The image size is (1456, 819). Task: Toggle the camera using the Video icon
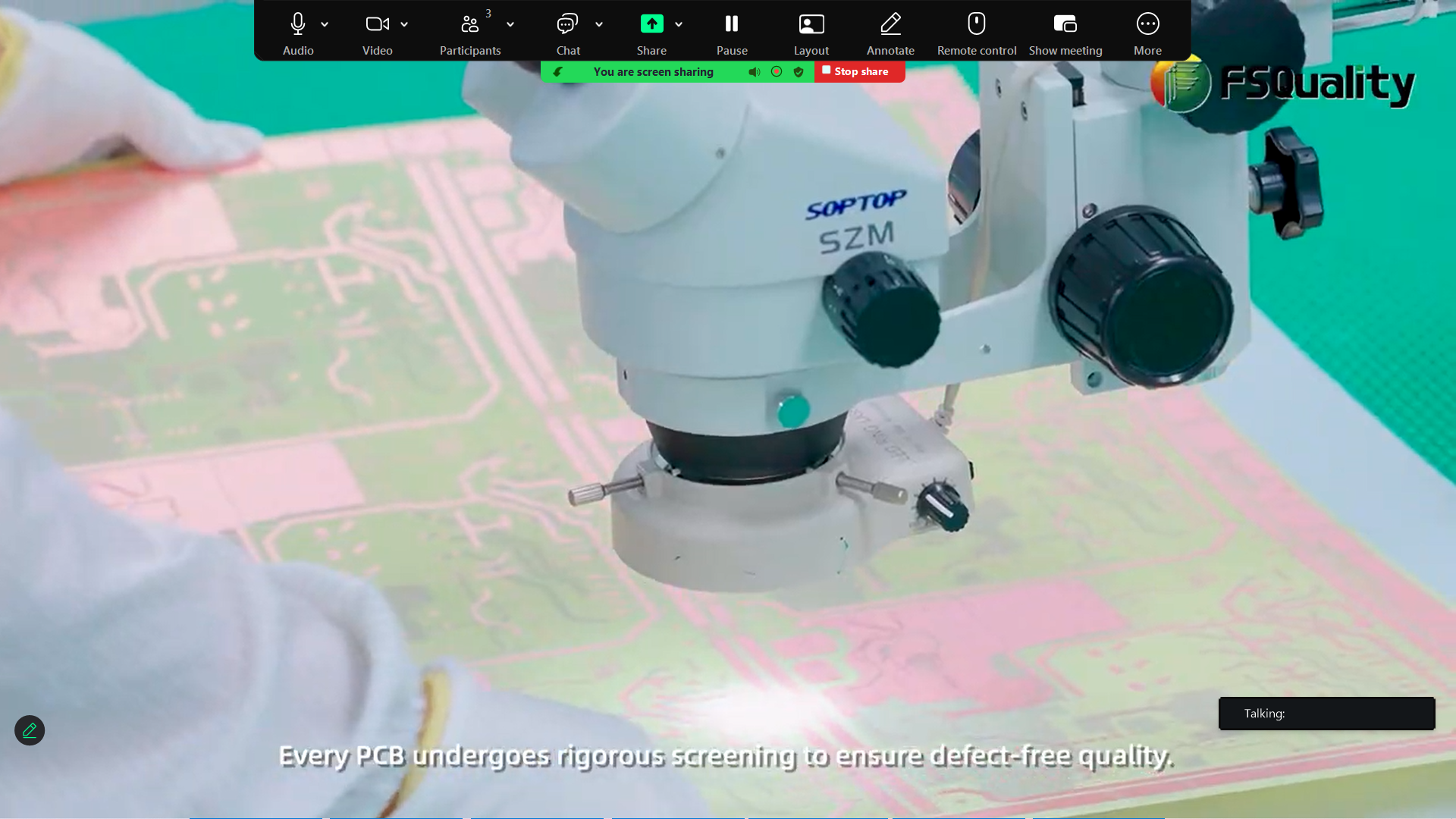pos(377,24)
